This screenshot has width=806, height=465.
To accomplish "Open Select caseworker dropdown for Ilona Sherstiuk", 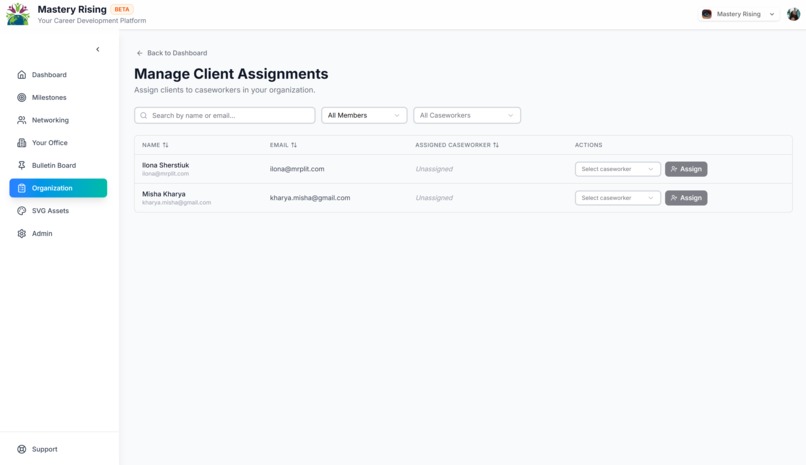I will (617, 169).
